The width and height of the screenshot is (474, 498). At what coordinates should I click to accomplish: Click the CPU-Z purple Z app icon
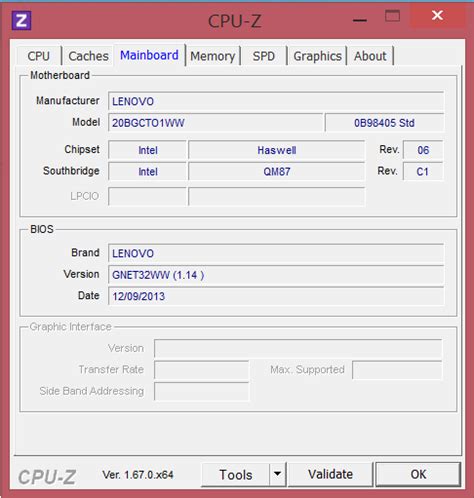pyautogui.click(x=22, y=20)
